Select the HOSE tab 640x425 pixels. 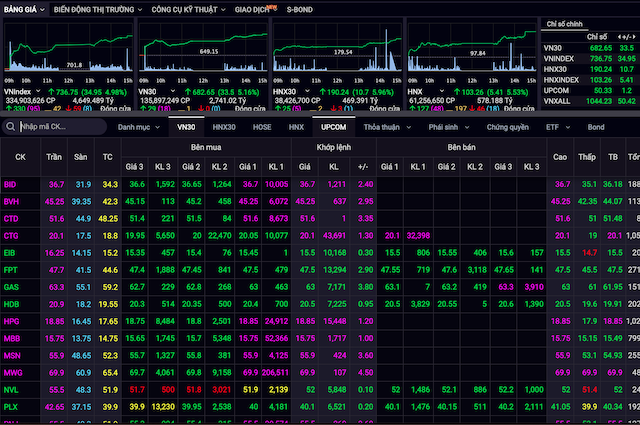pos(261,127)
